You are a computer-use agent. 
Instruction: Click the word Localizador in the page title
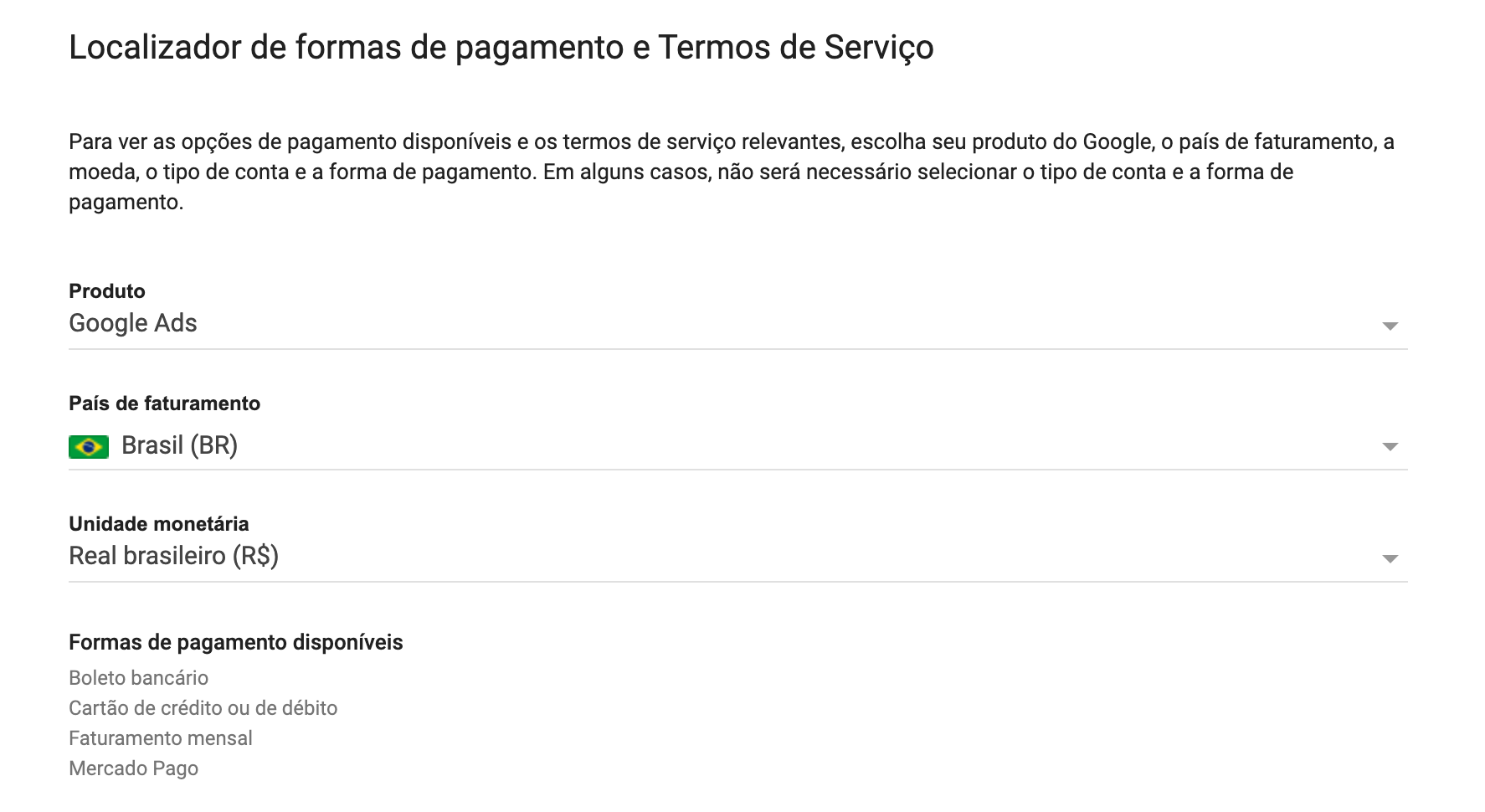tap(155, 48)
